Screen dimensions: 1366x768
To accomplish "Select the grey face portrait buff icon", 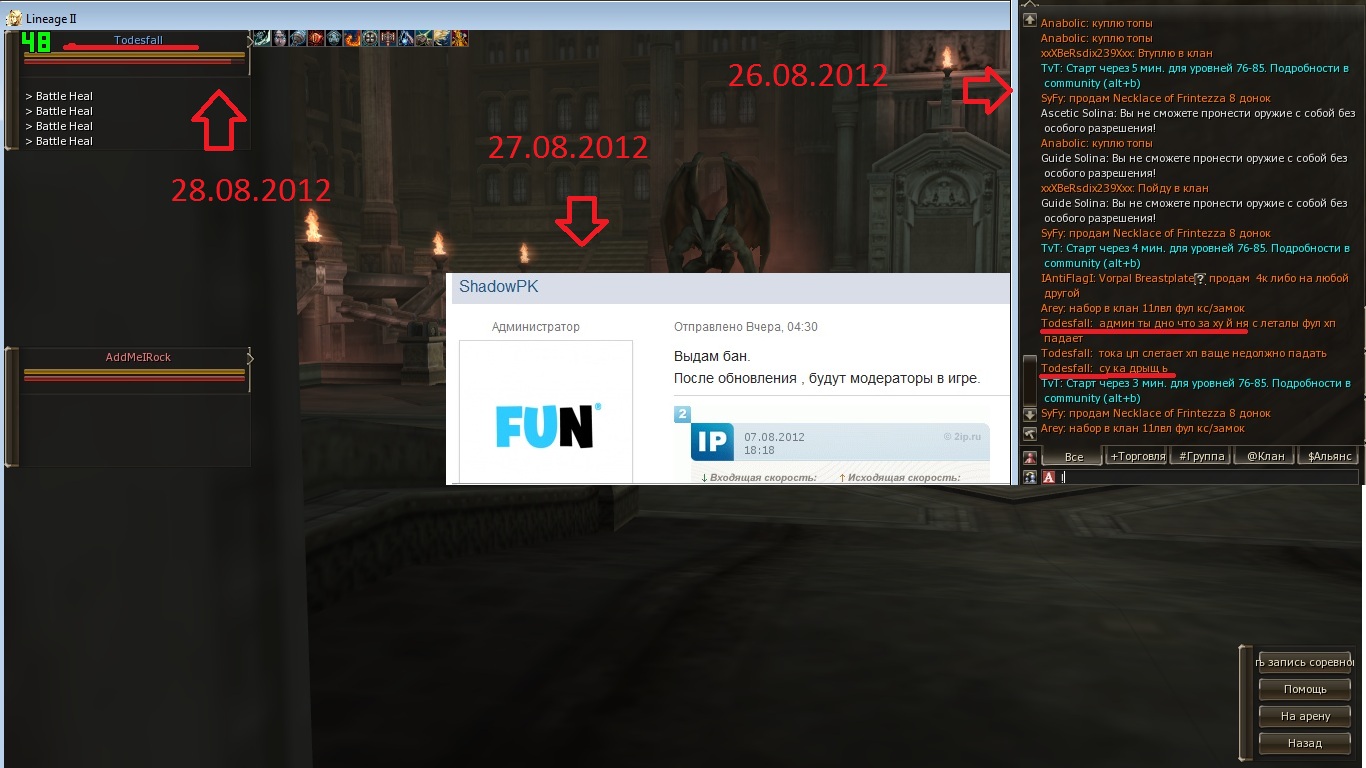I will 279,39.
